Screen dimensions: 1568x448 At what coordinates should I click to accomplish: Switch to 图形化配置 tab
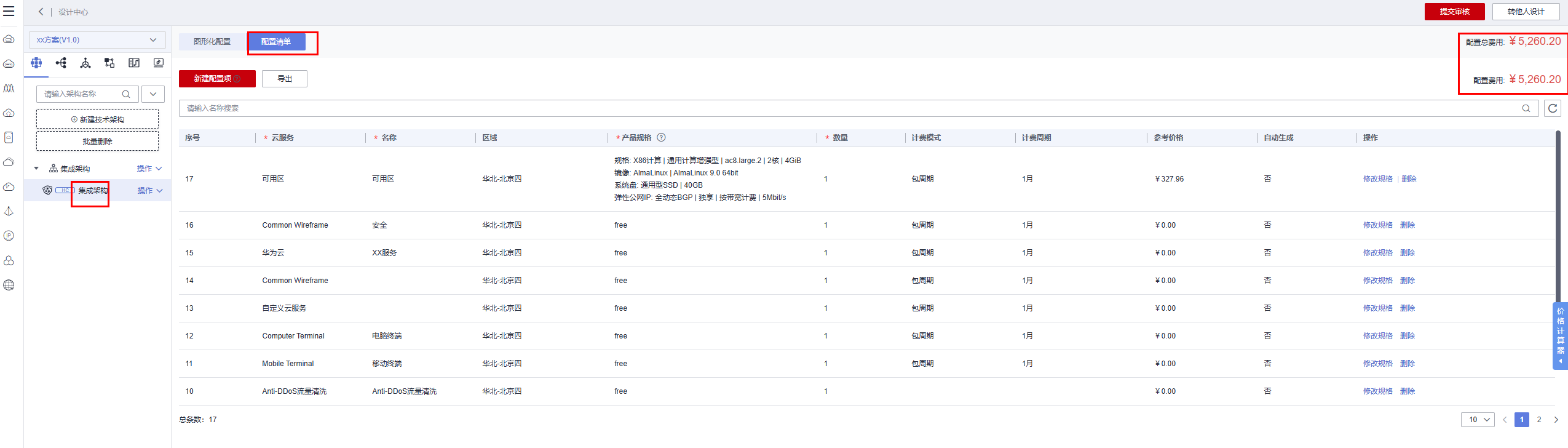[212, 42]
